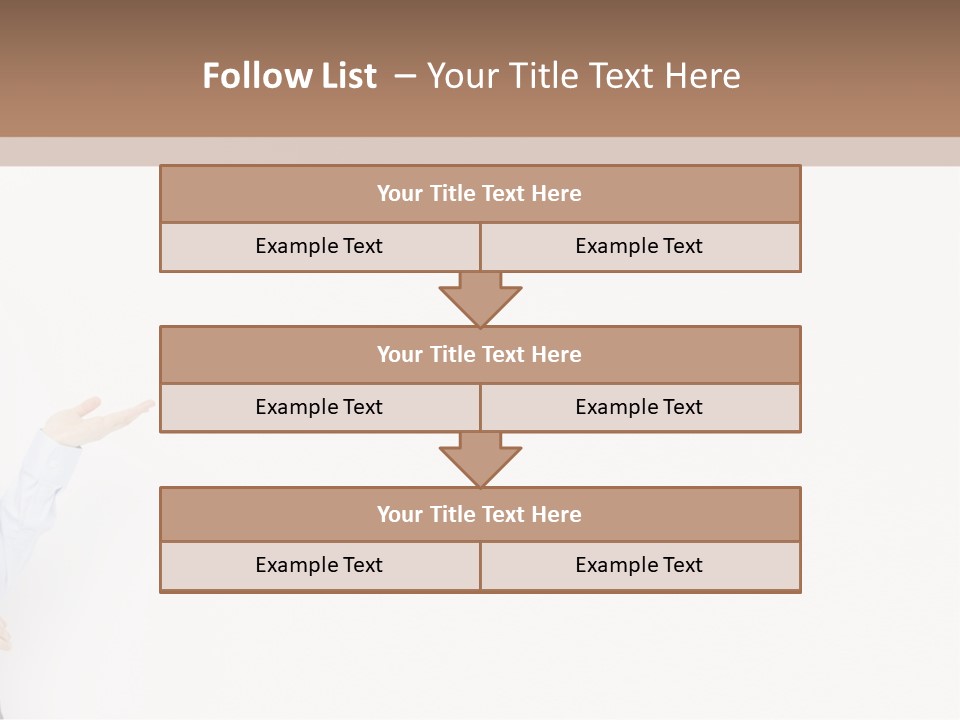Click blank area right of the middle block
Viewport: 960px width, 720px height.
[880, 380]
